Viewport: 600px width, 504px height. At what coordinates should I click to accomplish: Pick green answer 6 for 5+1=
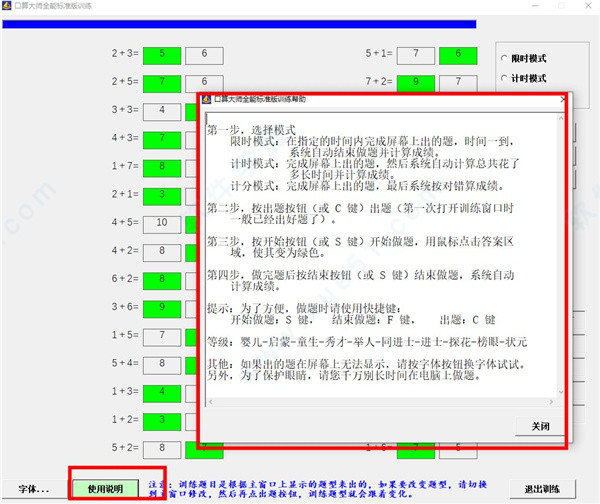(x=458, y=55)
